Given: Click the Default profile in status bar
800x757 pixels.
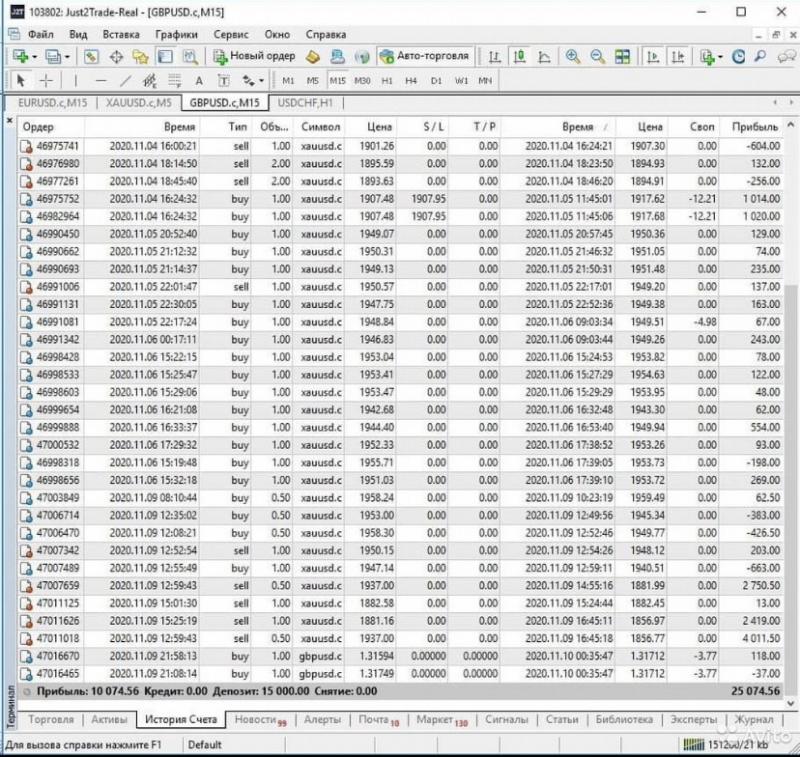Looking at the screenshot, I should 205,745.
